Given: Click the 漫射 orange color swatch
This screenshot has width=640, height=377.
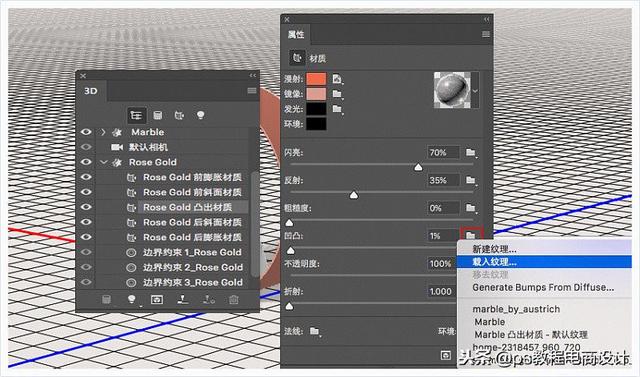Looking at the screenshot, I should click(x=316, y=79).
